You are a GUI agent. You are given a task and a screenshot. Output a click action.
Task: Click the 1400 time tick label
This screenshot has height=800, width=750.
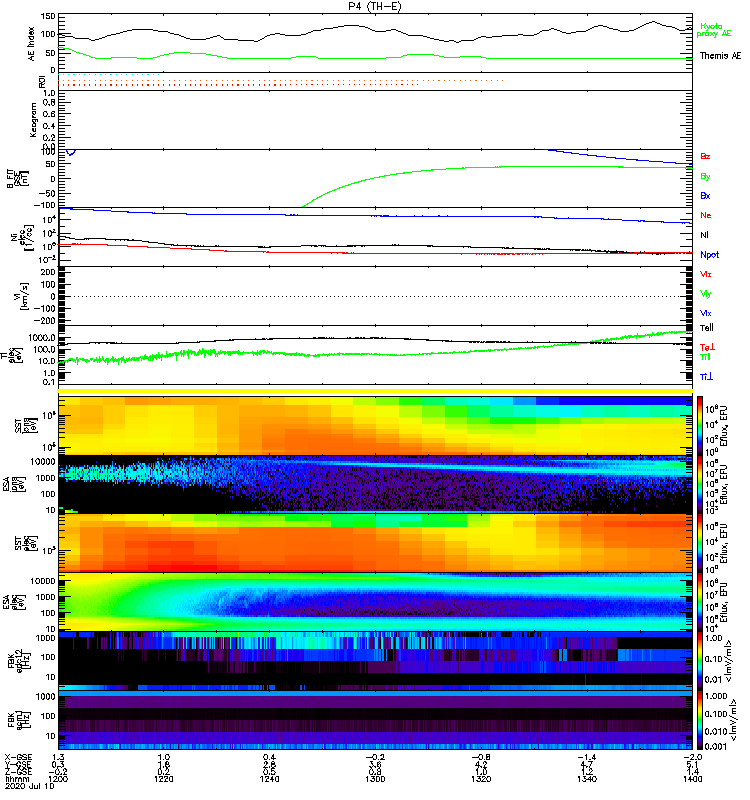pos(692,779)
